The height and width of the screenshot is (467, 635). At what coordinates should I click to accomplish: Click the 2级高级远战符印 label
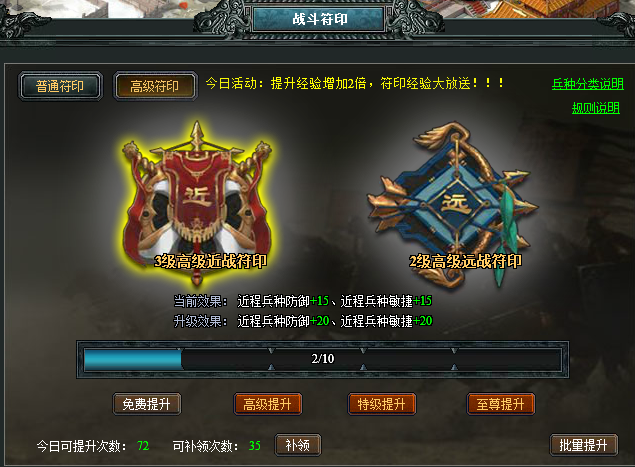(x=465, y=261)
